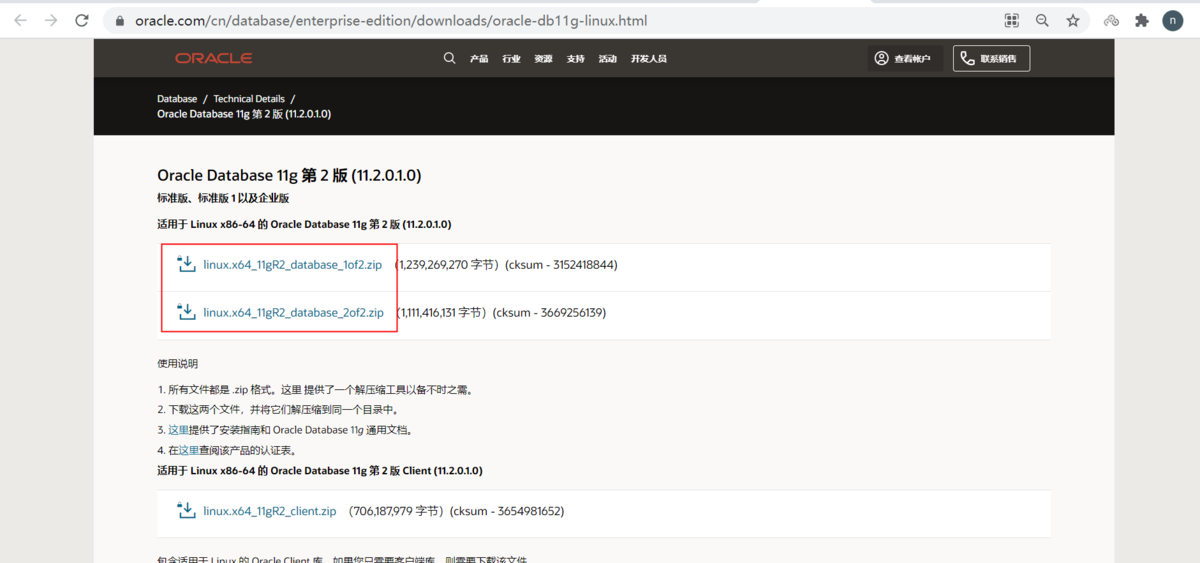Screen dimensions: 1200x563
Task: Open 这里 link for certification table
Action: click(189, 450)
